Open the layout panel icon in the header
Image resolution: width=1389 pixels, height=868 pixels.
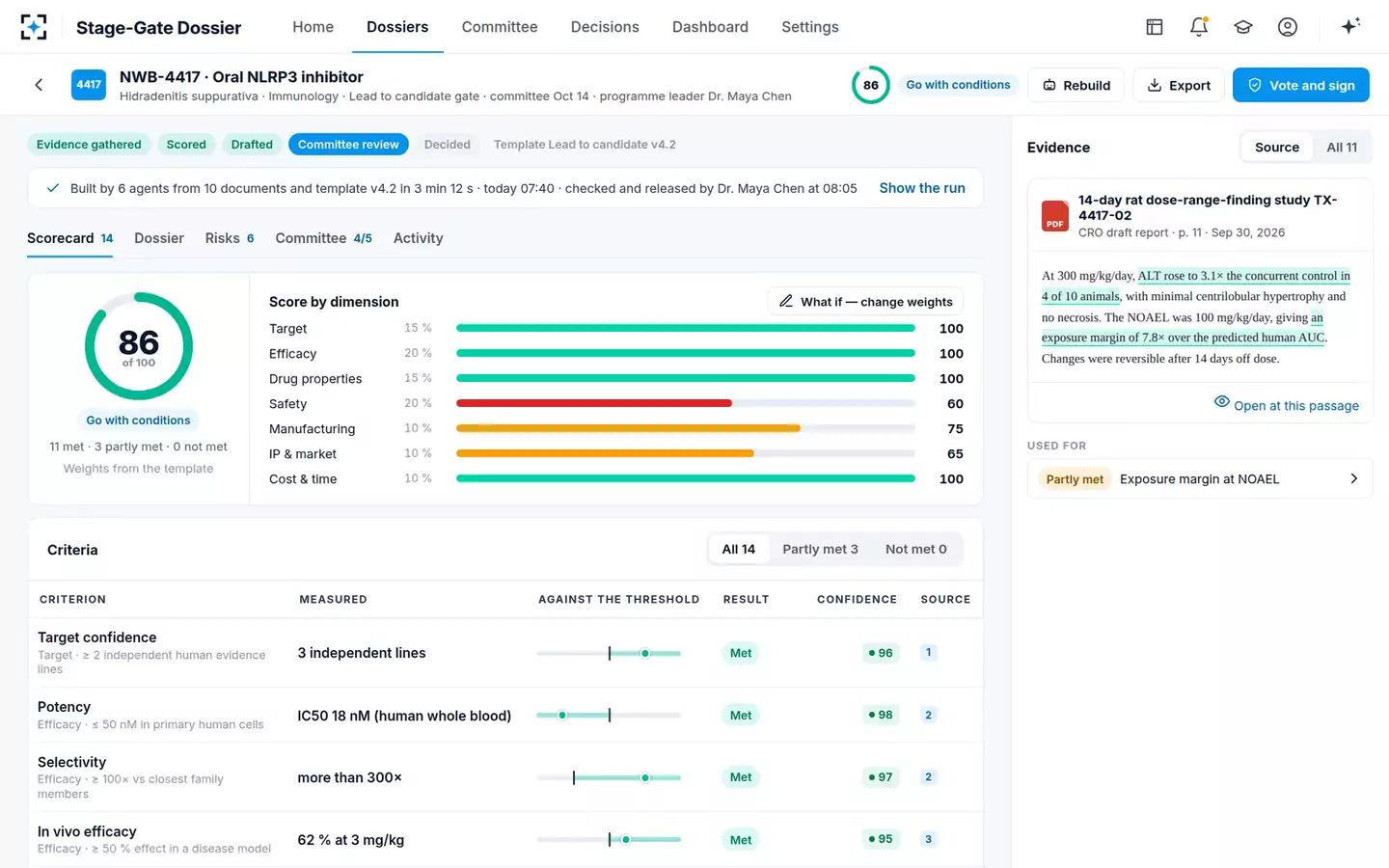pos(1155,27)
